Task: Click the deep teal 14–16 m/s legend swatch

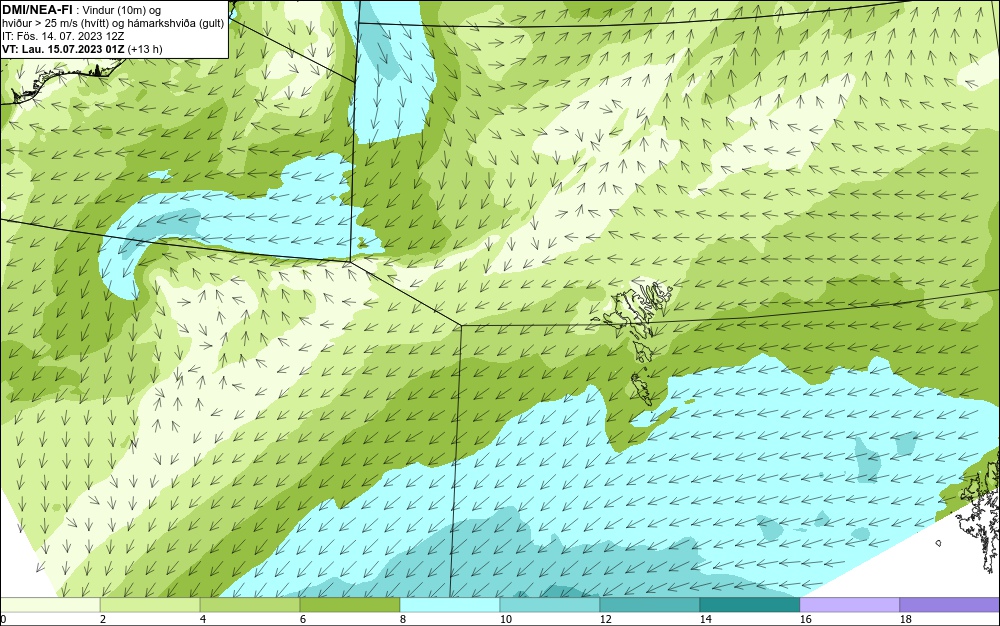Action: click(750, 605)
